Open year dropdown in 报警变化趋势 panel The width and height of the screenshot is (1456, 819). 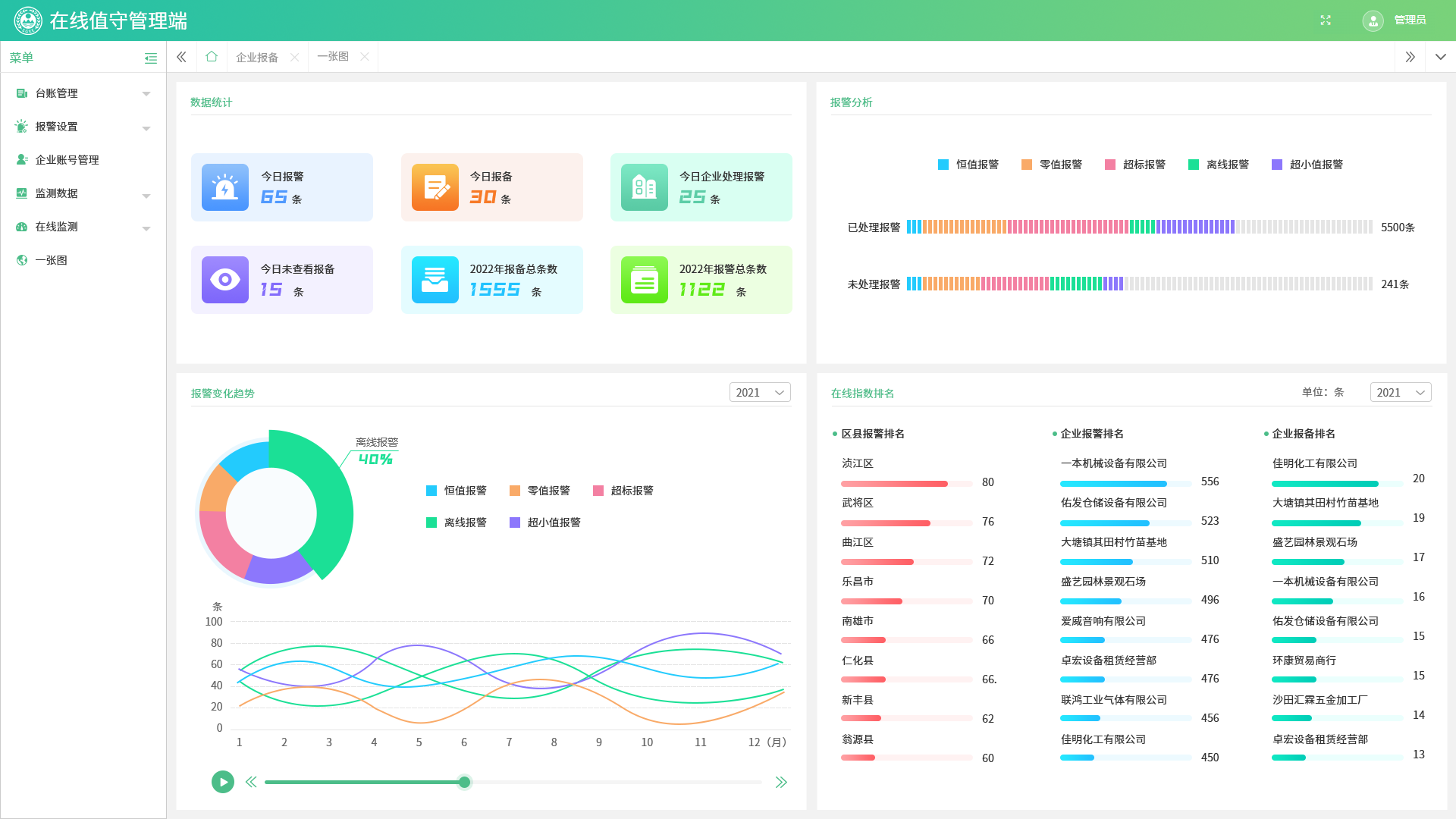[760, 392]
